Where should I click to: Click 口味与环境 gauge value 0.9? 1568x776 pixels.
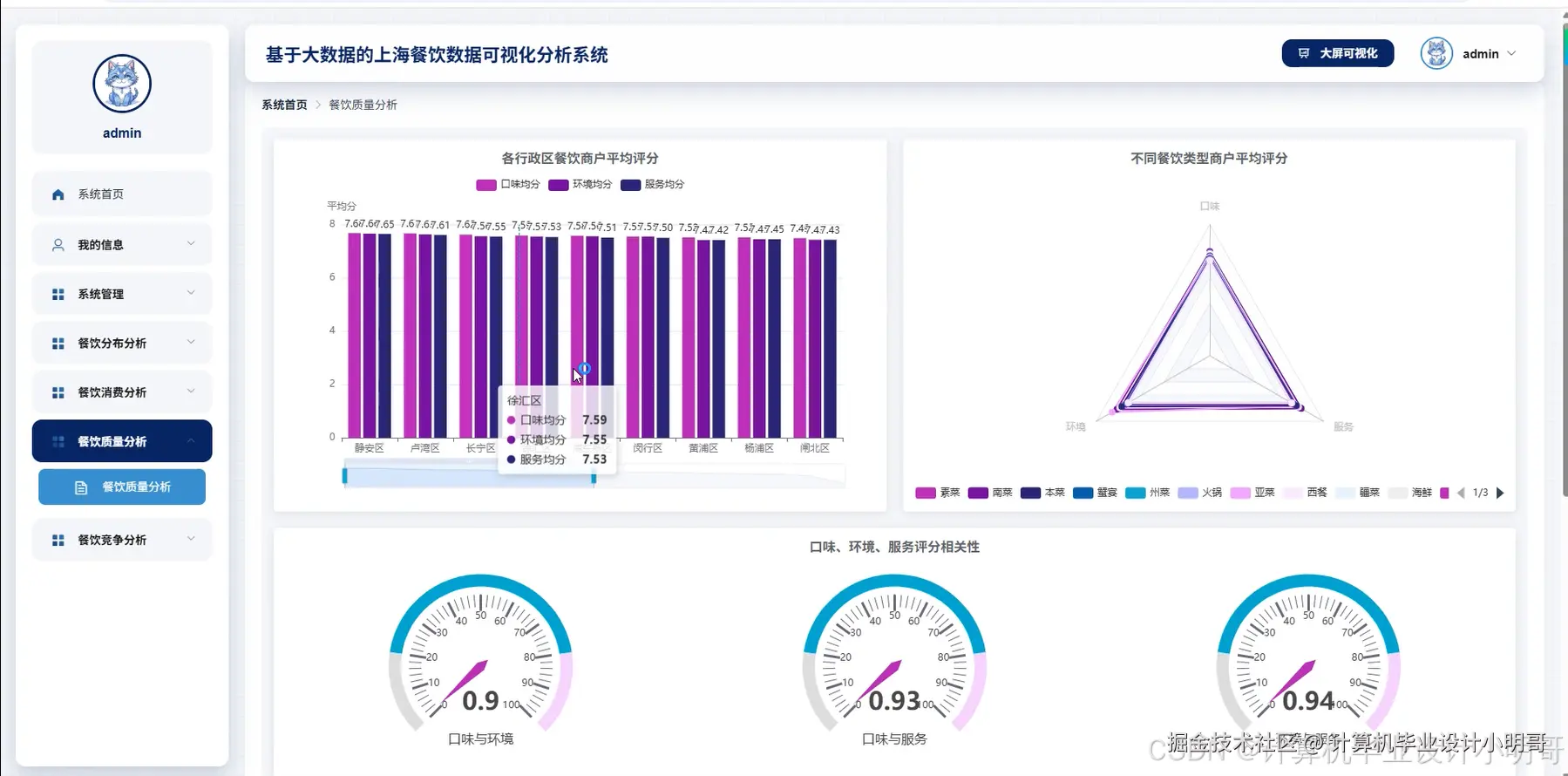480,700
